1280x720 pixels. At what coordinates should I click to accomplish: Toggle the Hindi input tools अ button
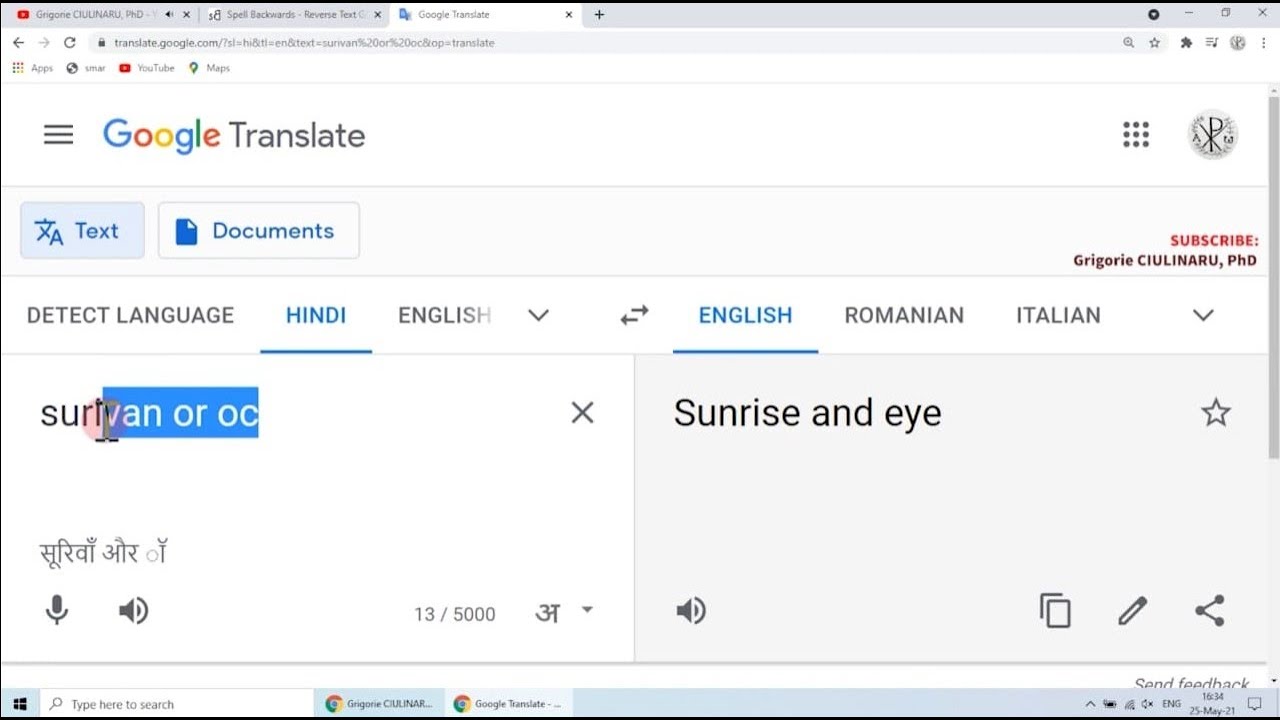(x=547, y=613)
